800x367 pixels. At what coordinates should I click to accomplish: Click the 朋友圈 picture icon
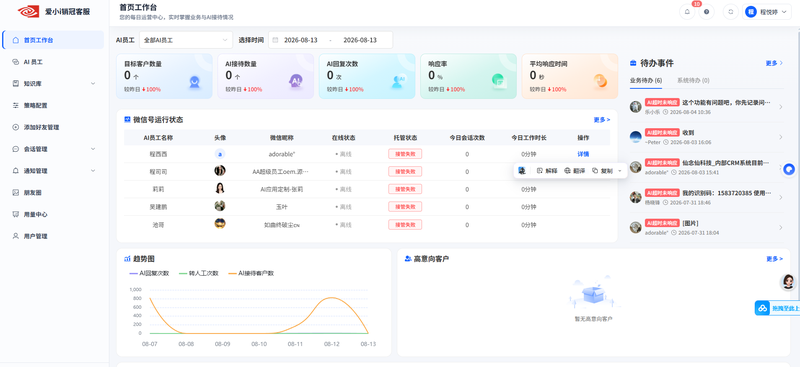(x=15, y=192)
